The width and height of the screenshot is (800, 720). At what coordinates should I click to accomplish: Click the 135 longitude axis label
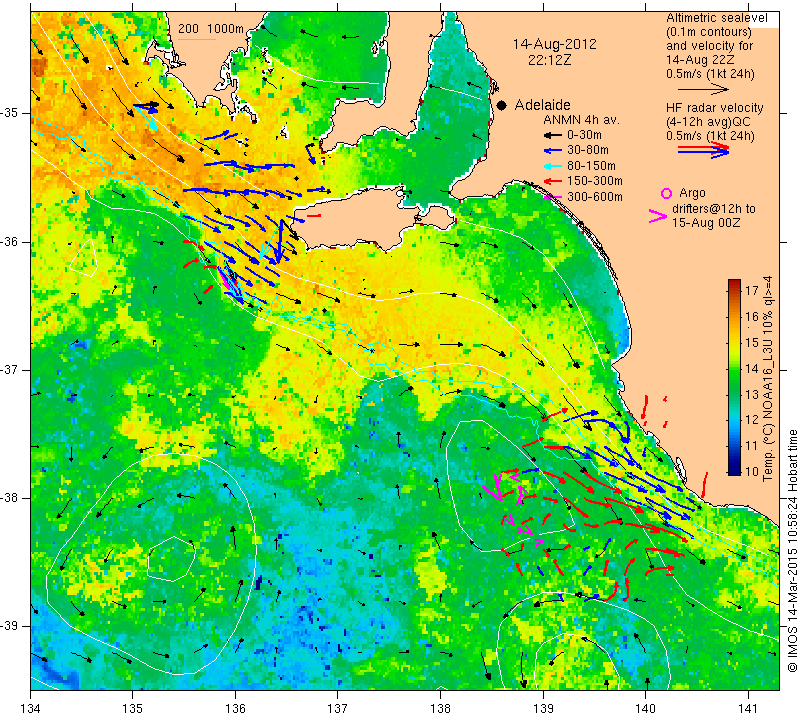[x=133, y=709]
